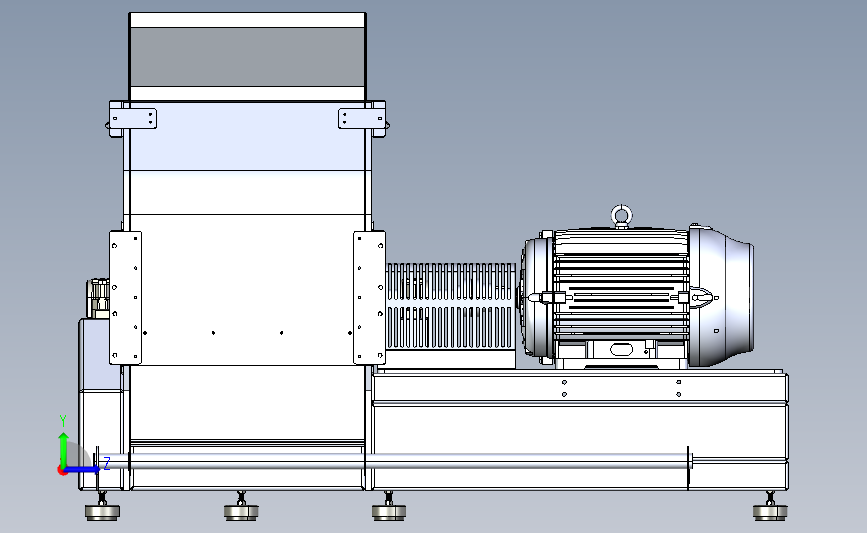Image resolution: width=867 pixels, height=533 pixels.
Task: Select the upper-left mounting bracket on the hopper
Action: pos(133,119)
